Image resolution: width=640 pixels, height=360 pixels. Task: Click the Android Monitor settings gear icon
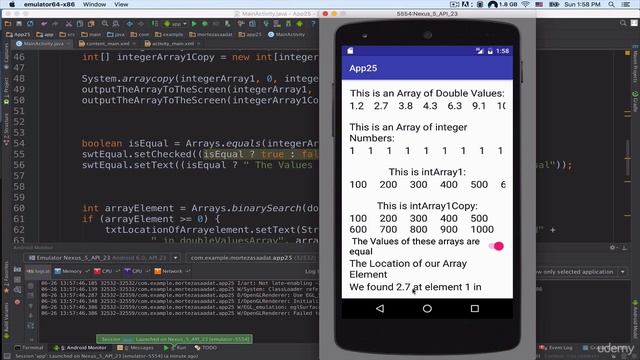click(612, 248)
